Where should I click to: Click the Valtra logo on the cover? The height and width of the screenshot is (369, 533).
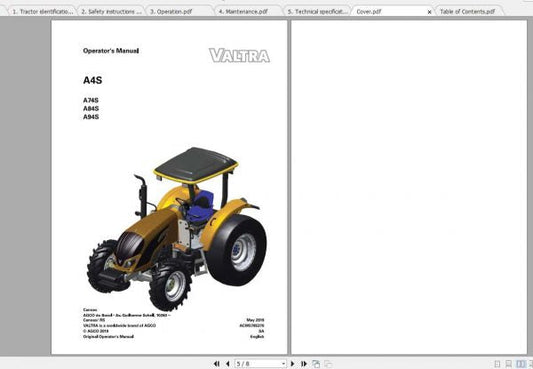point(239,55)
